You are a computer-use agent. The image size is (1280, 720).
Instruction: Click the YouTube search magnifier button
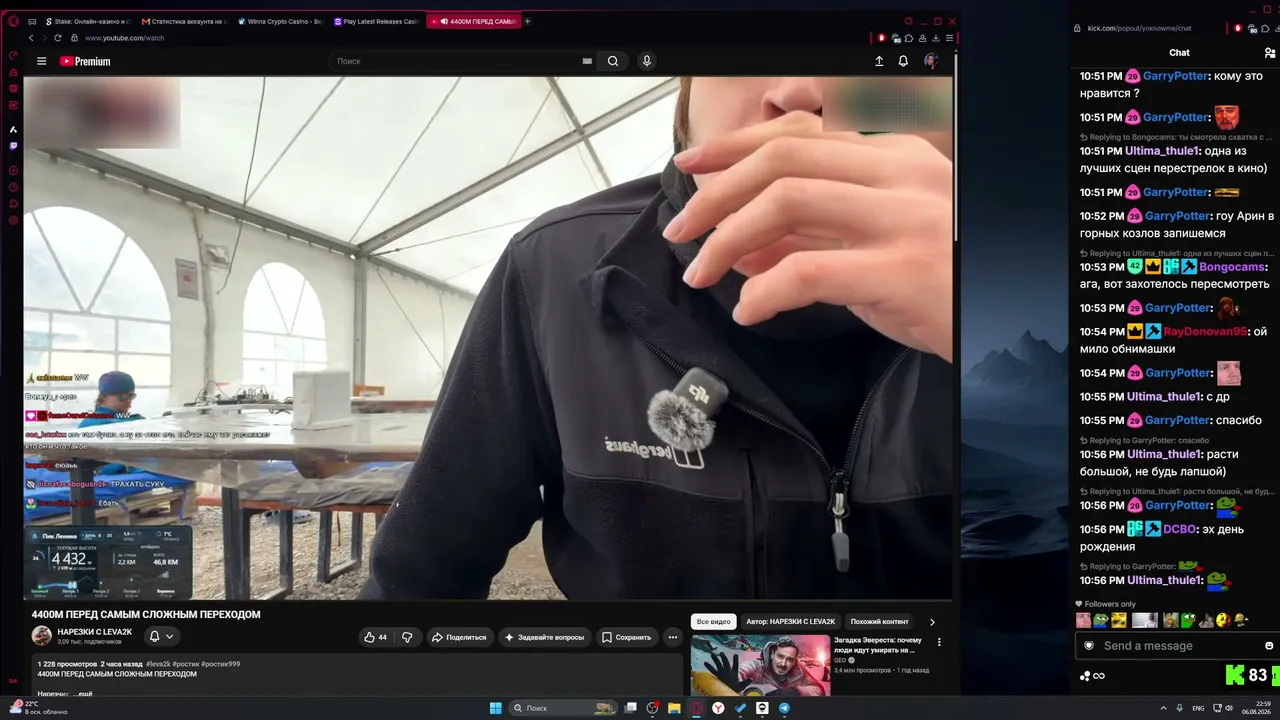(613, 61)
